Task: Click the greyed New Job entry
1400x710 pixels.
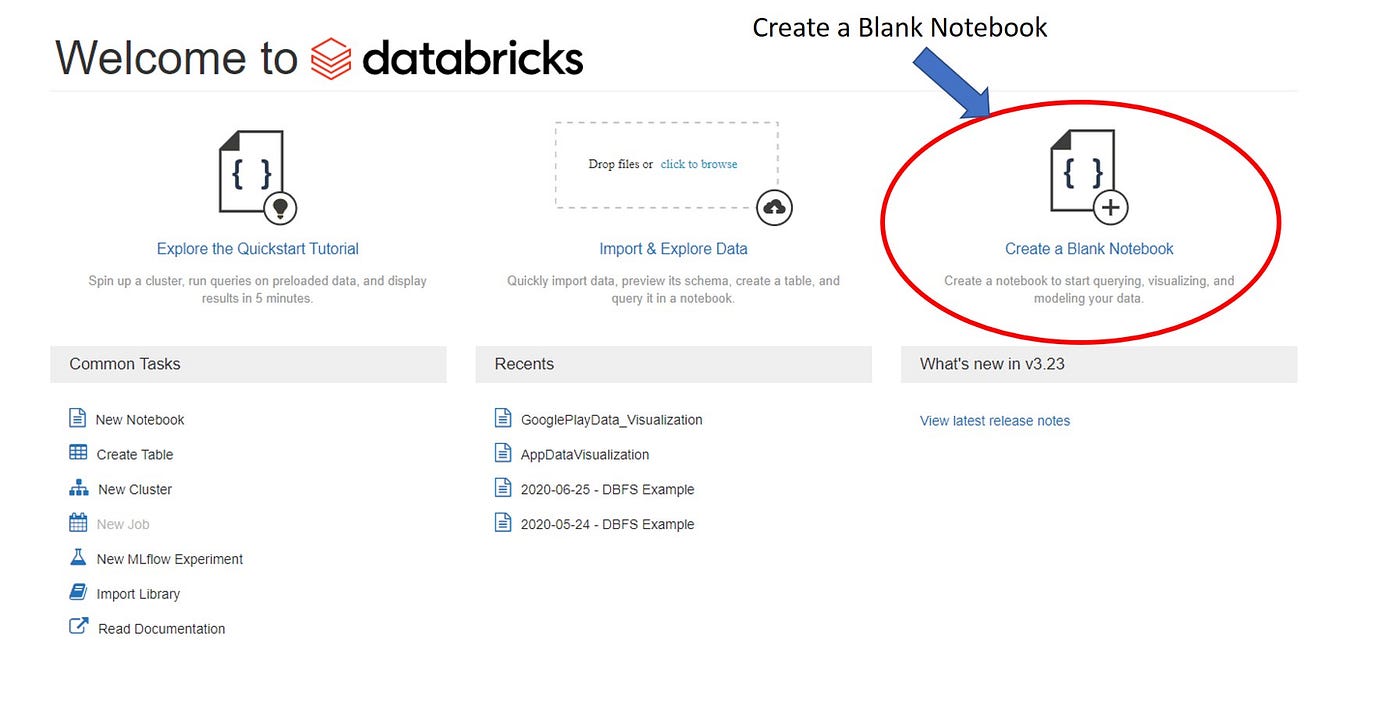Action: [123, 524]
